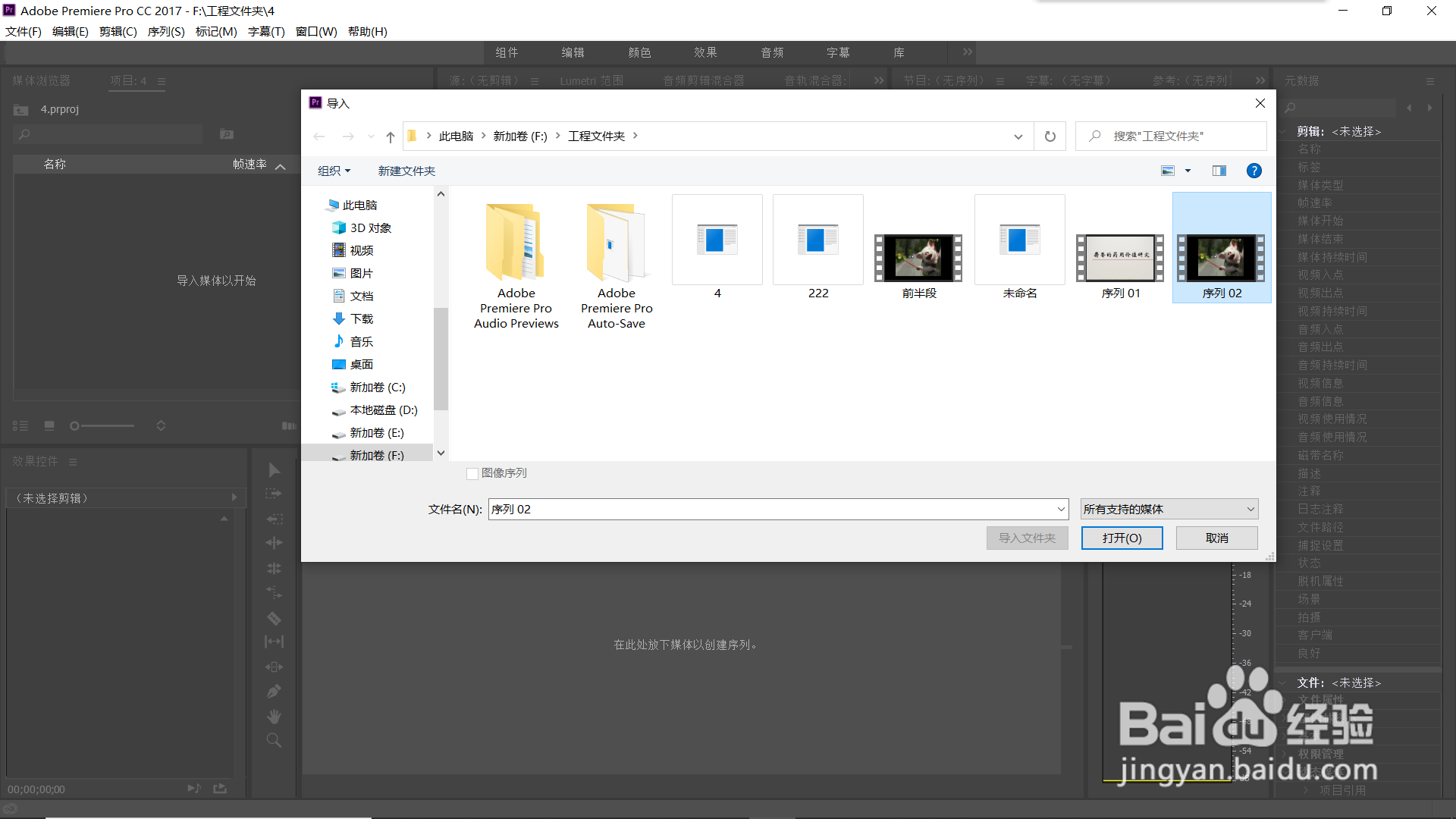The width and height of the screenshot is (1456, 819).
Task: Open the view options dropdown arrow
Action: [1188, 171]
